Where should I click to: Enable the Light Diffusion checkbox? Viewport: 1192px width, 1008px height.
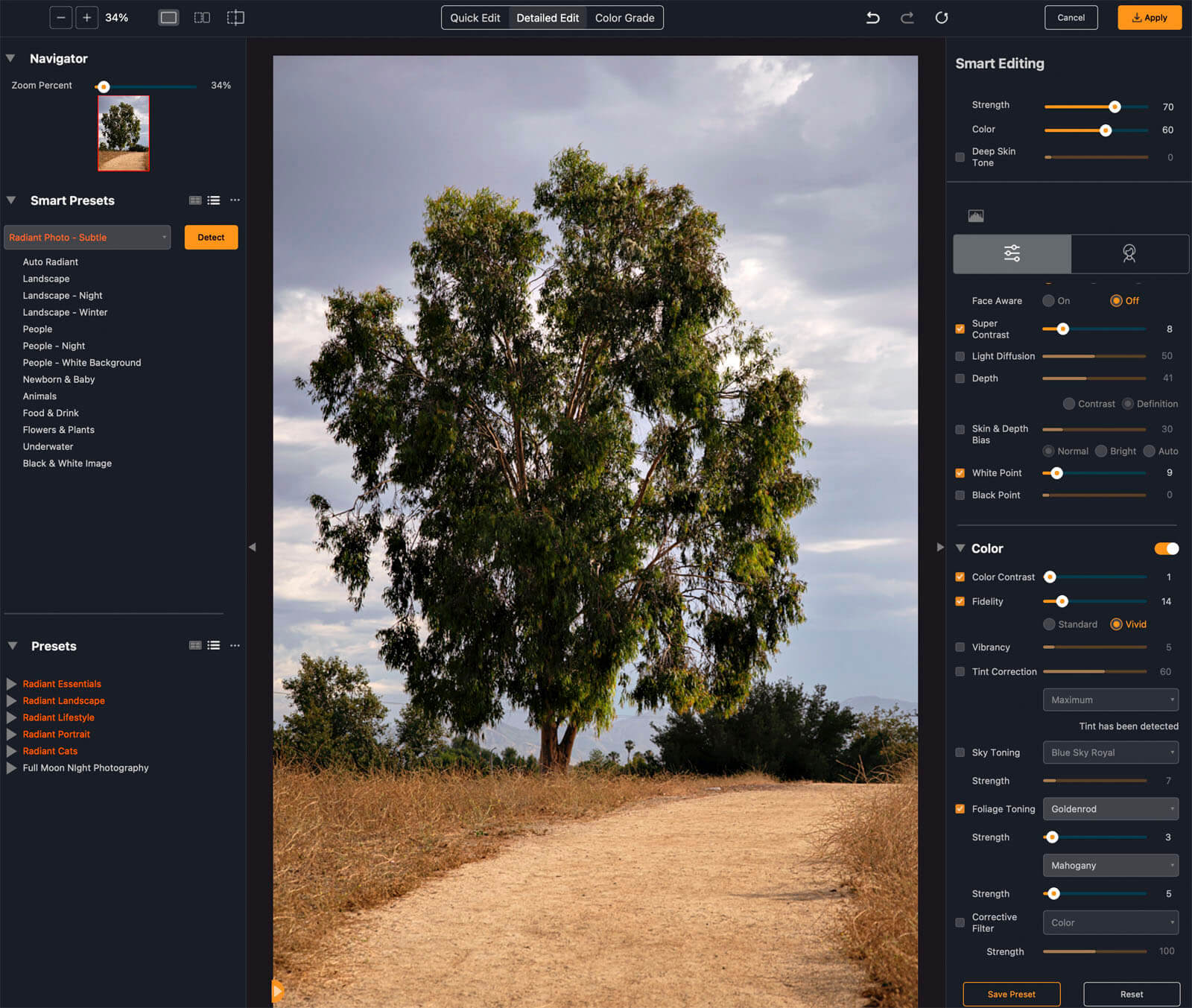(960, 356)
